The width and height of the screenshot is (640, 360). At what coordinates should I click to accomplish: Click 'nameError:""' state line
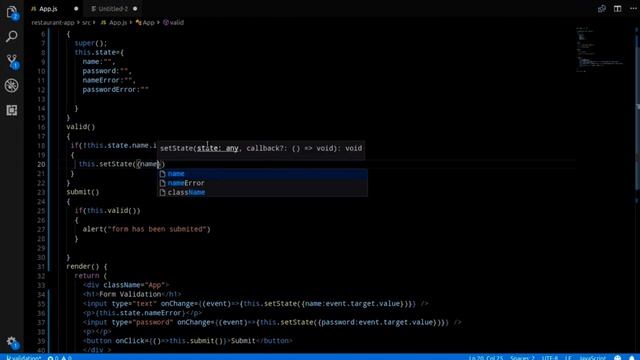coord(109,80)
